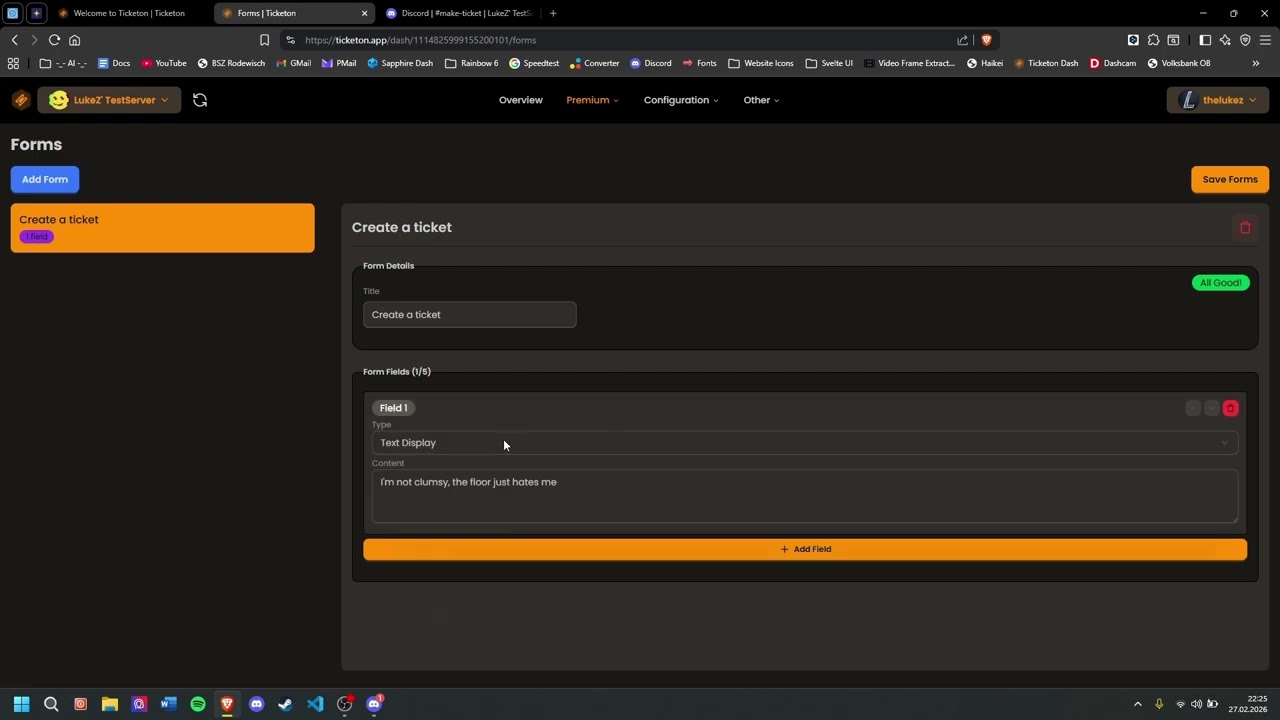This screenshot has width=1280, height=720.
Task: Open the bookmarks apps grid icon
Action: click(13, 63)
